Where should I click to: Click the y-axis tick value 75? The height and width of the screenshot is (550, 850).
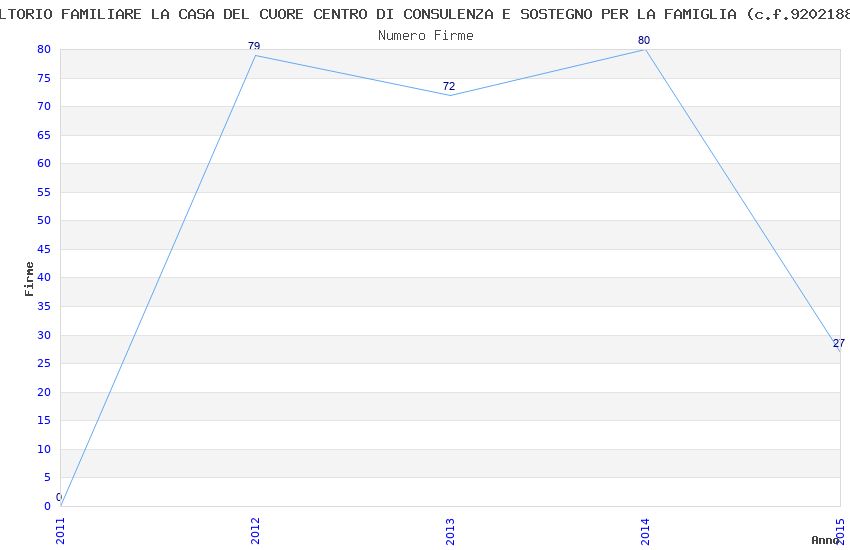[x=44, y=78]
